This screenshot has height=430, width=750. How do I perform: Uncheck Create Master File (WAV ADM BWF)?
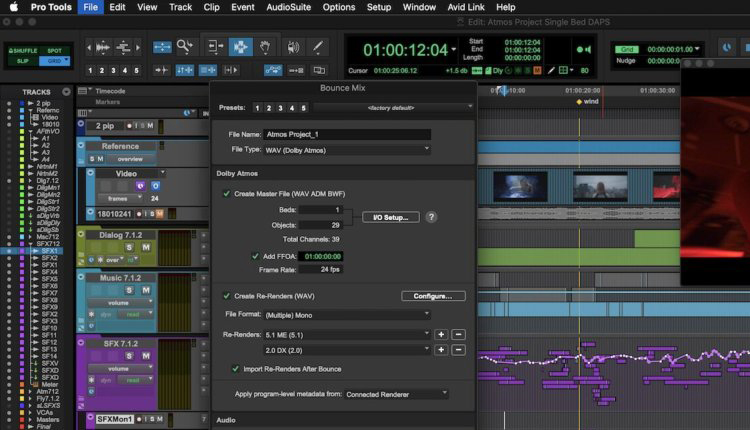pos(226,193)
